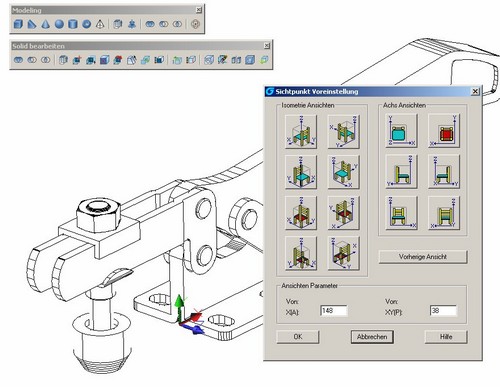Select the cyan top-view chair Achs Ansicht

(x=401, y=131)
